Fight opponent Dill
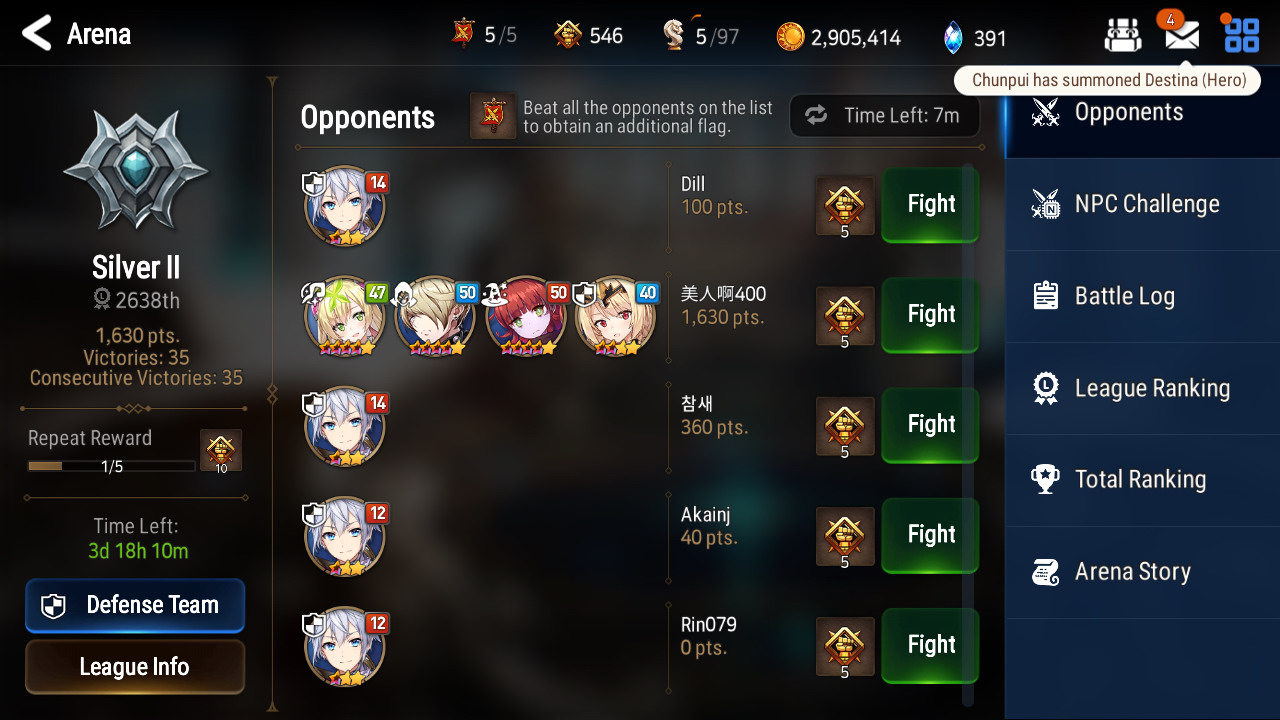This screenshot has height=720, width=1280. click(x=930, y=204)
